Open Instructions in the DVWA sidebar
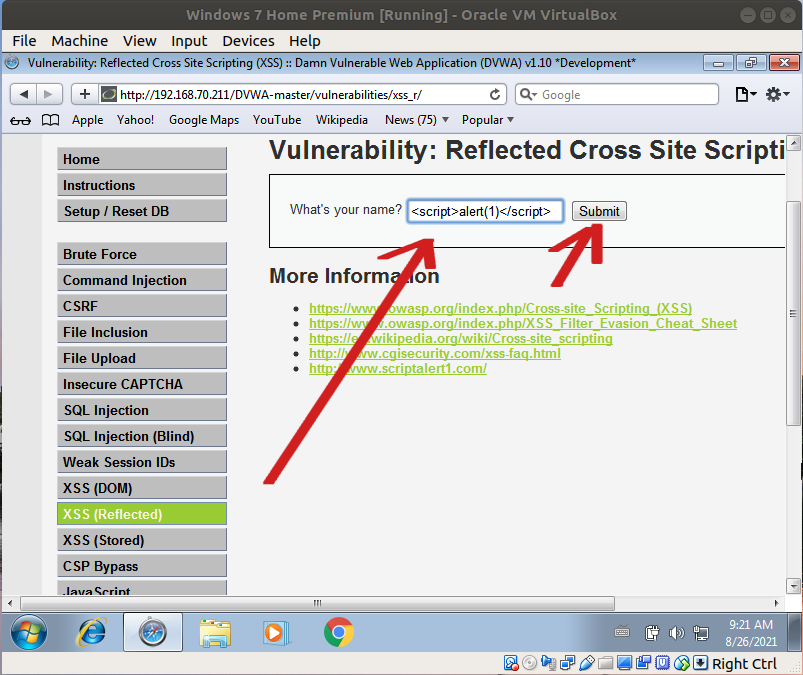The image size is (803, 675). [142, 185]
